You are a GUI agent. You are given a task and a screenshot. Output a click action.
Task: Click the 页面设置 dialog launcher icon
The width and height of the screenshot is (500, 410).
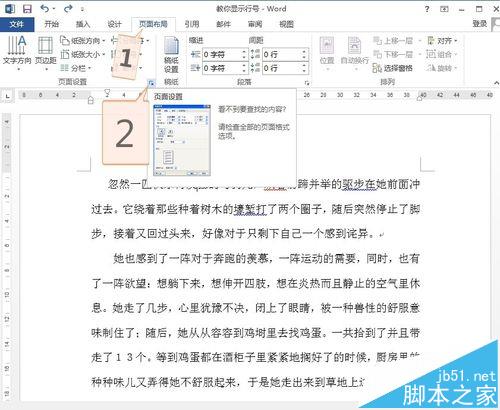point(151,83)
